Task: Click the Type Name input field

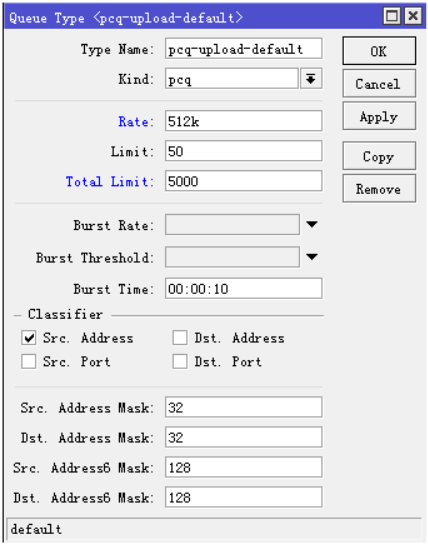Action: coord(243,49)
